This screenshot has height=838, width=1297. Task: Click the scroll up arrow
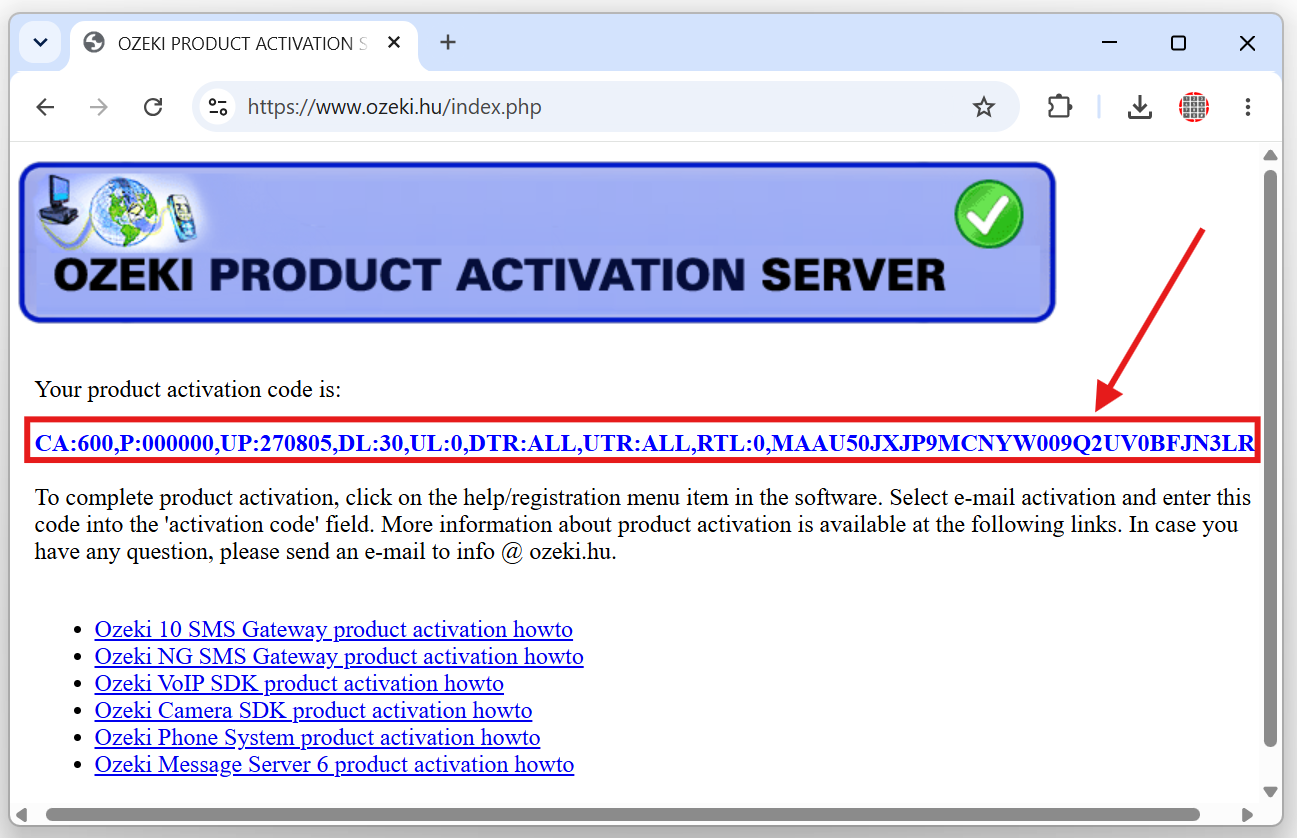(x=1270, y=155)
